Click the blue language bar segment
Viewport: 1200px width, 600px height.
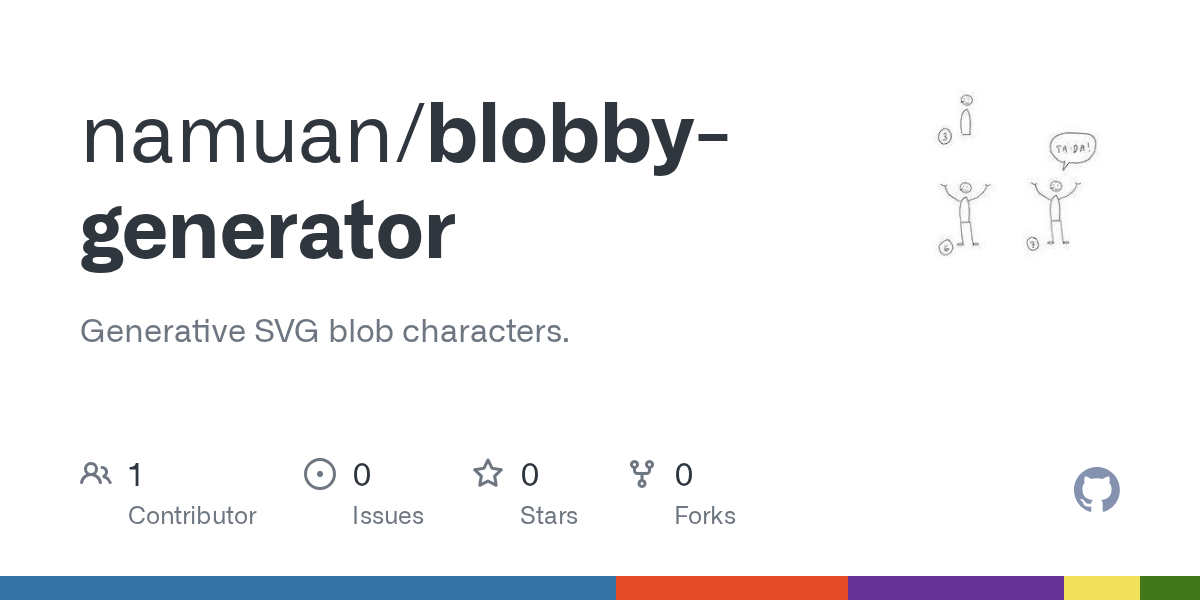tap(307, 588)
